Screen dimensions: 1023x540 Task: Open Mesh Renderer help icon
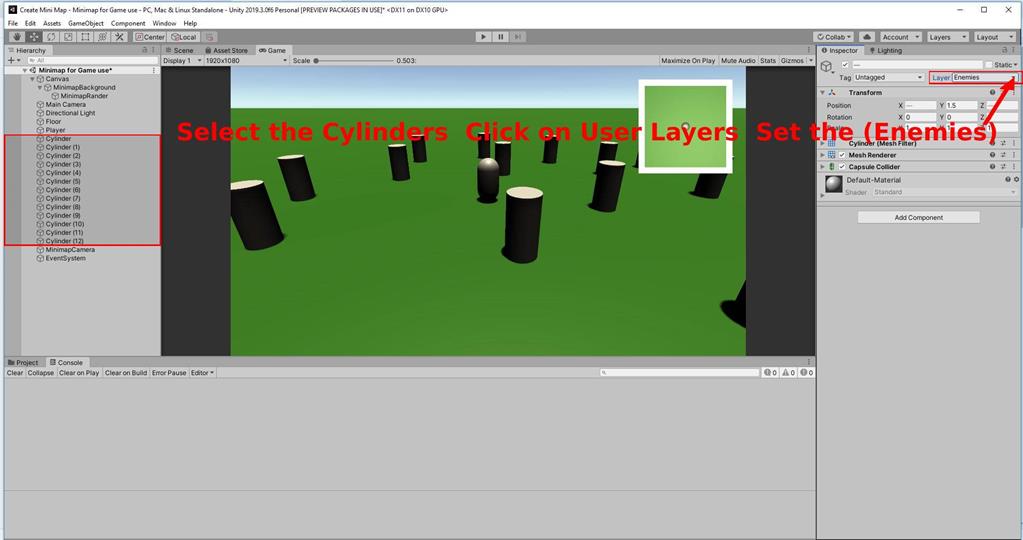click(x=992, y=155)
